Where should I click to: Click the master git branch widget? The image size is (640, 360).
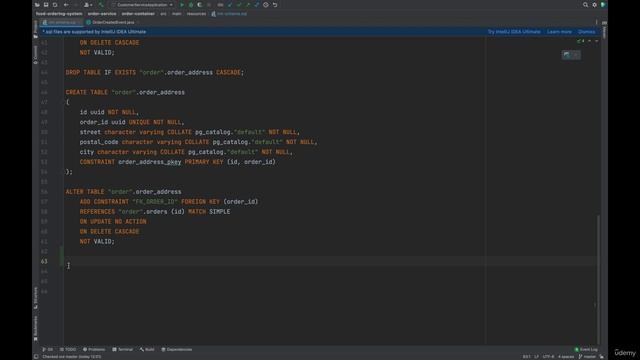tap(587, 357)
